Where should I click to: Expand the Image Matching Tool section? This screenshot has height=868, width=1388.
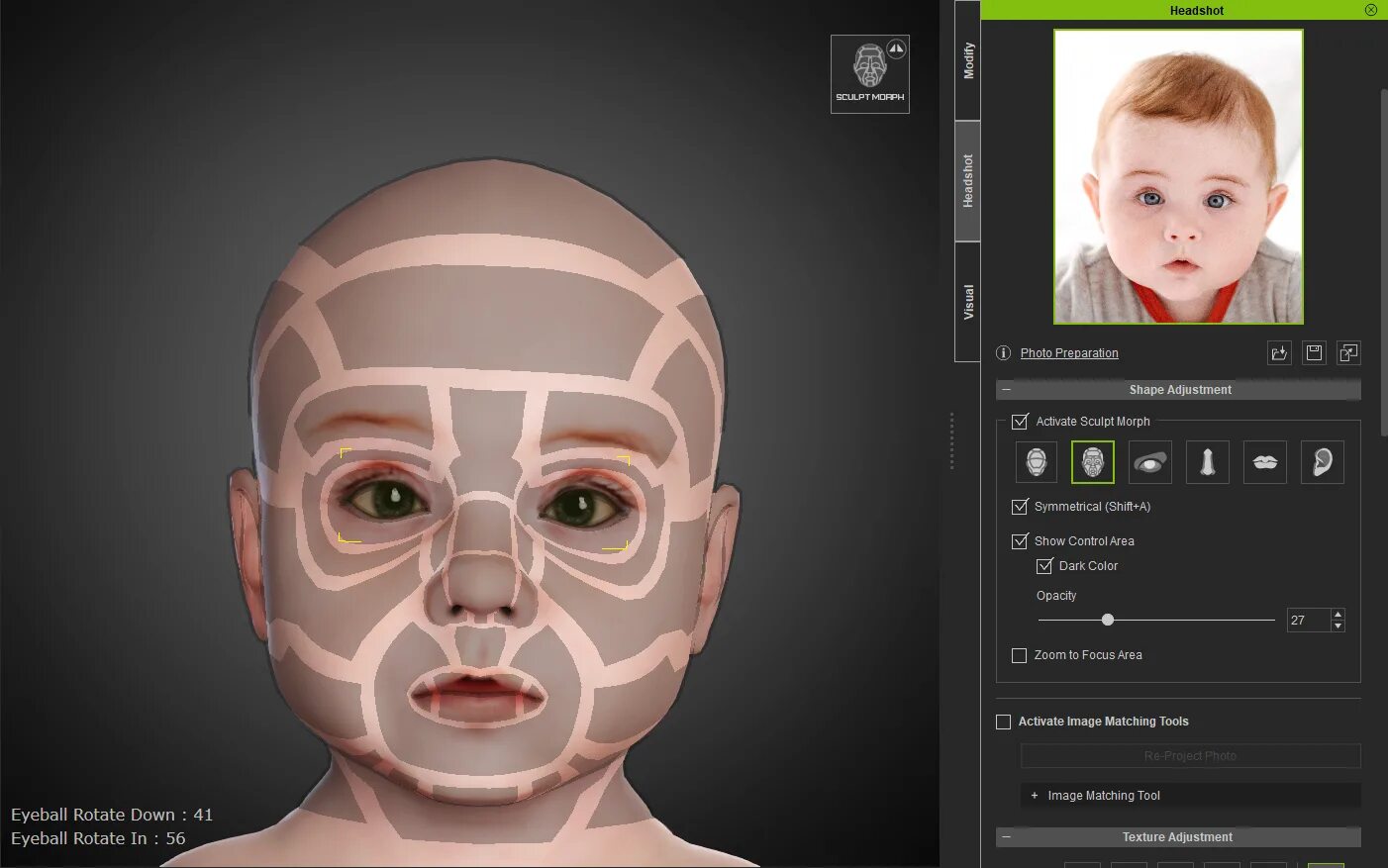[1034, 795]
